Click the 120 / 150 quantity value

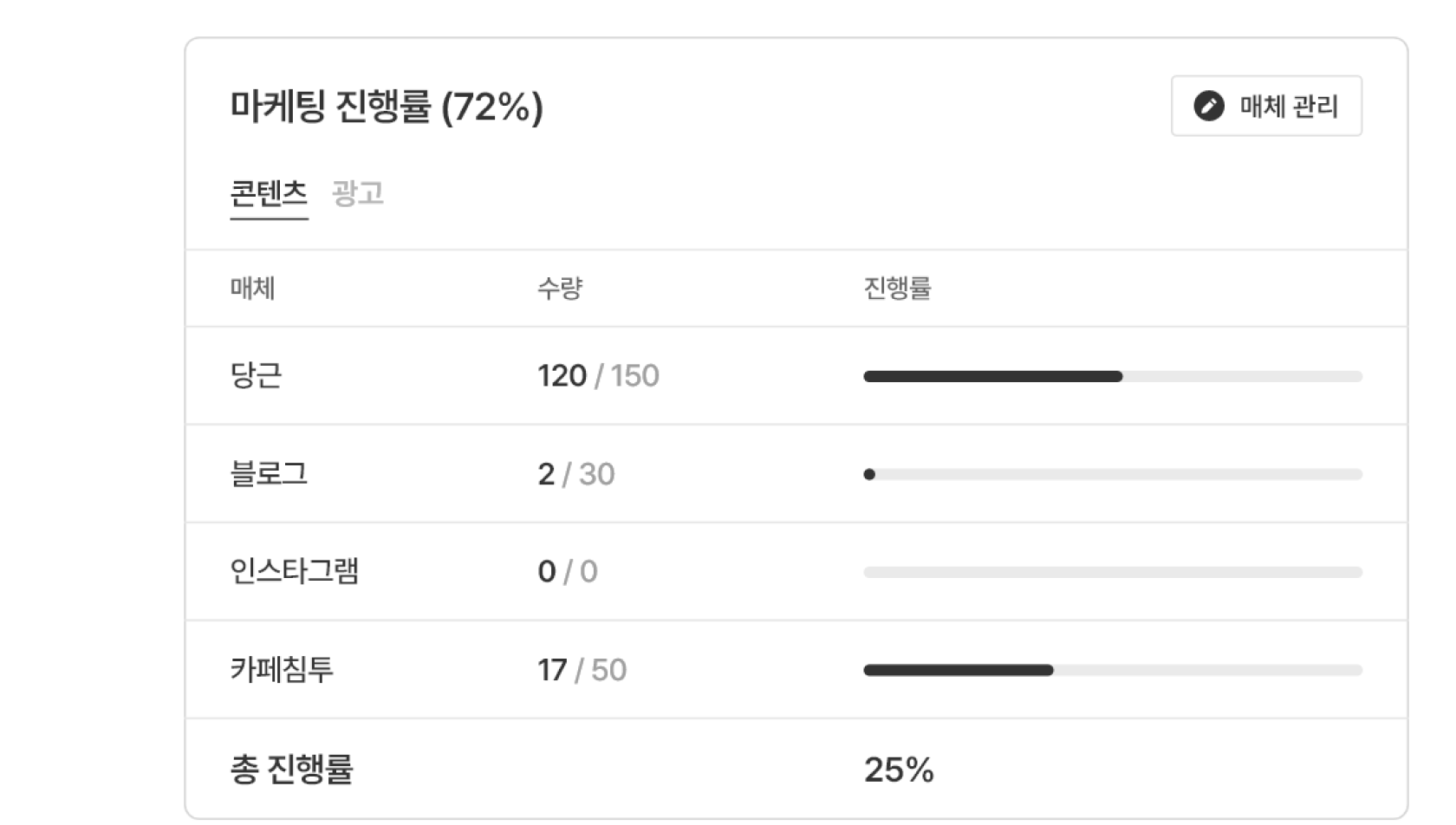(598, 376)
